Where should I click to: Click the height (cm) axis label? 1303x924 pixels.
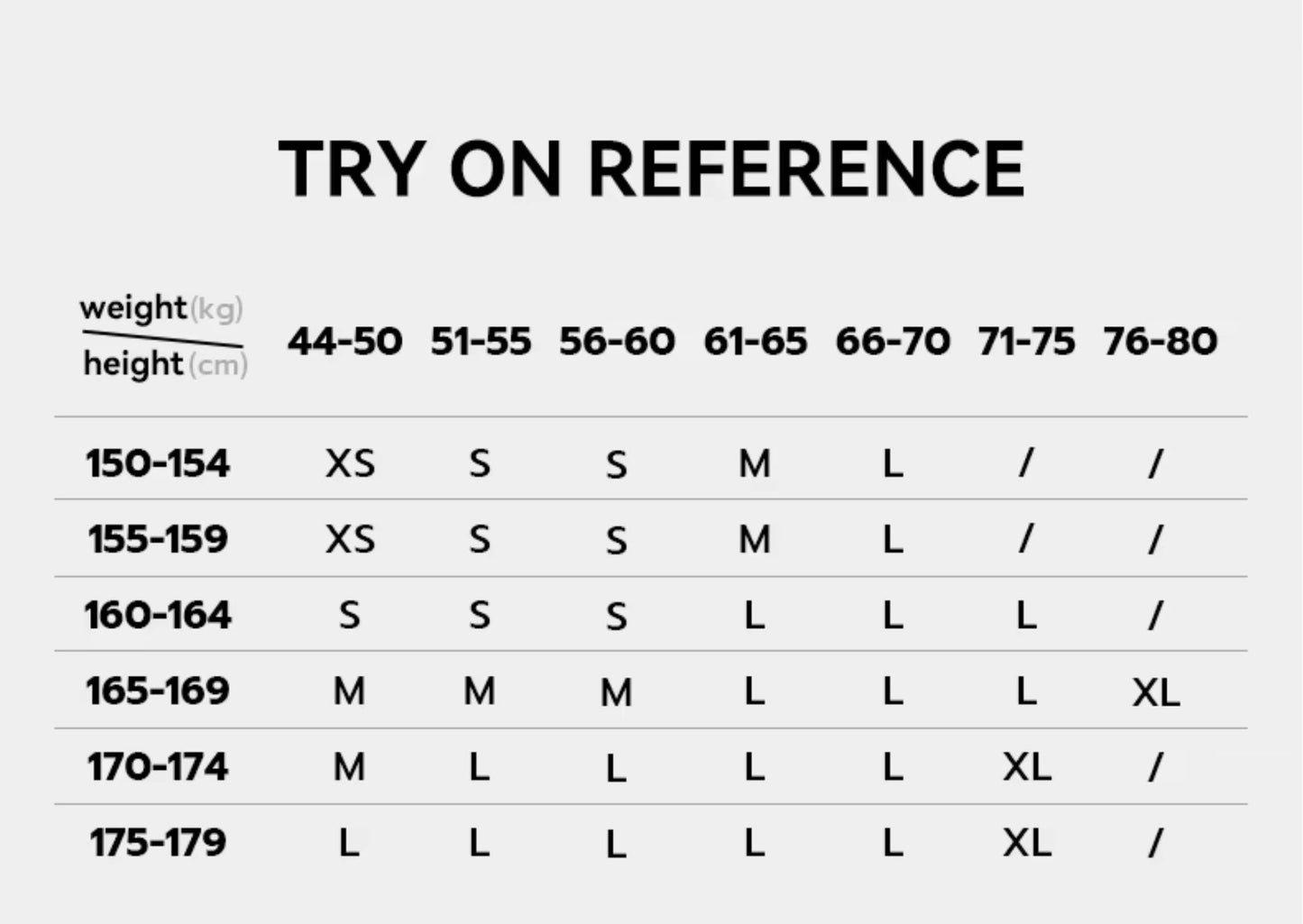tap(165, 364)
